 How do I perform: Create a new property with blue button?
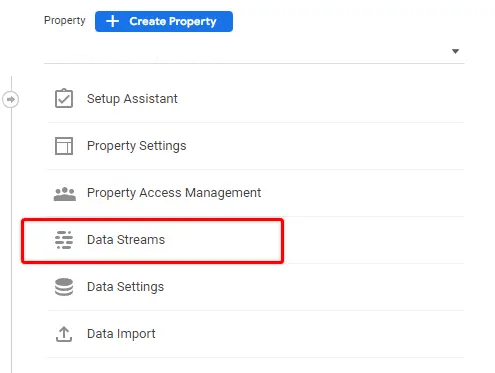[x=164, y=21]
